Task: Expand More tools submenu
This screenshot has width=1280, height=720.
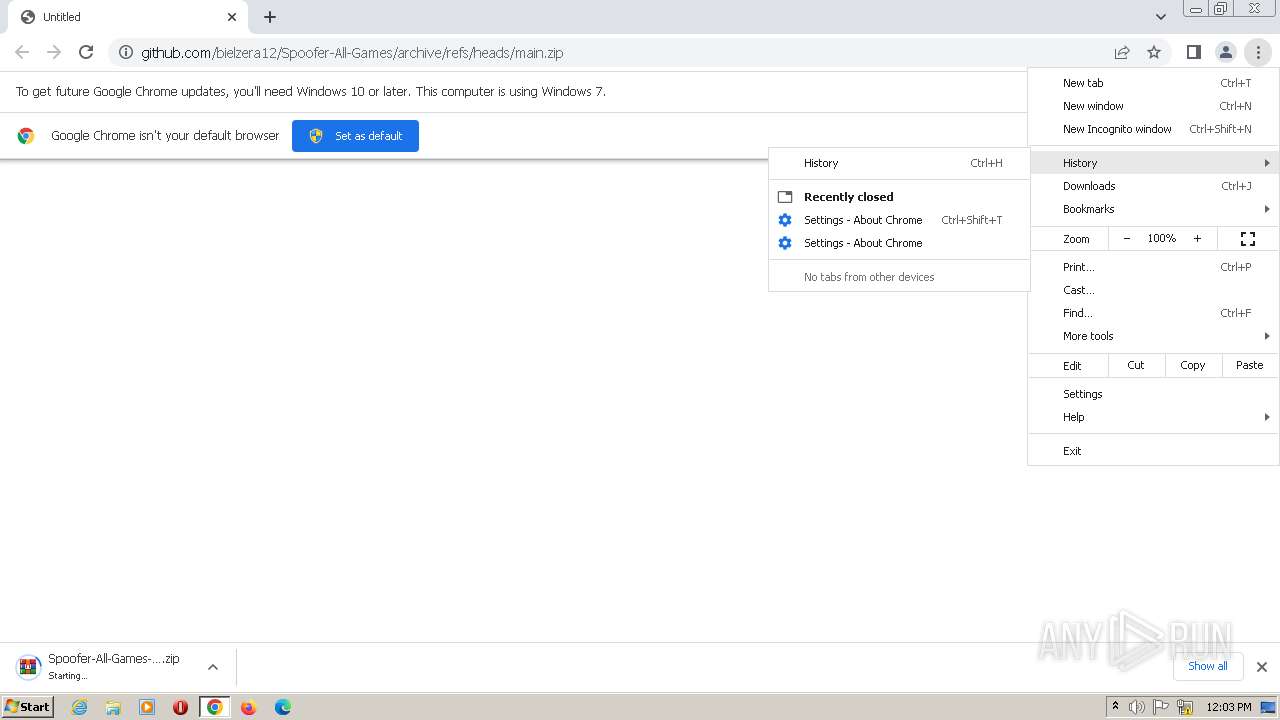Action: coord(1153,336)
